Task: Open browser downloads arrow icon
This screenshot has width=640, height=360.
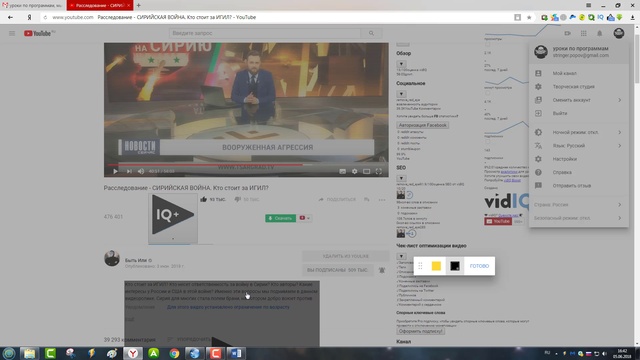Action: point(633,17)
